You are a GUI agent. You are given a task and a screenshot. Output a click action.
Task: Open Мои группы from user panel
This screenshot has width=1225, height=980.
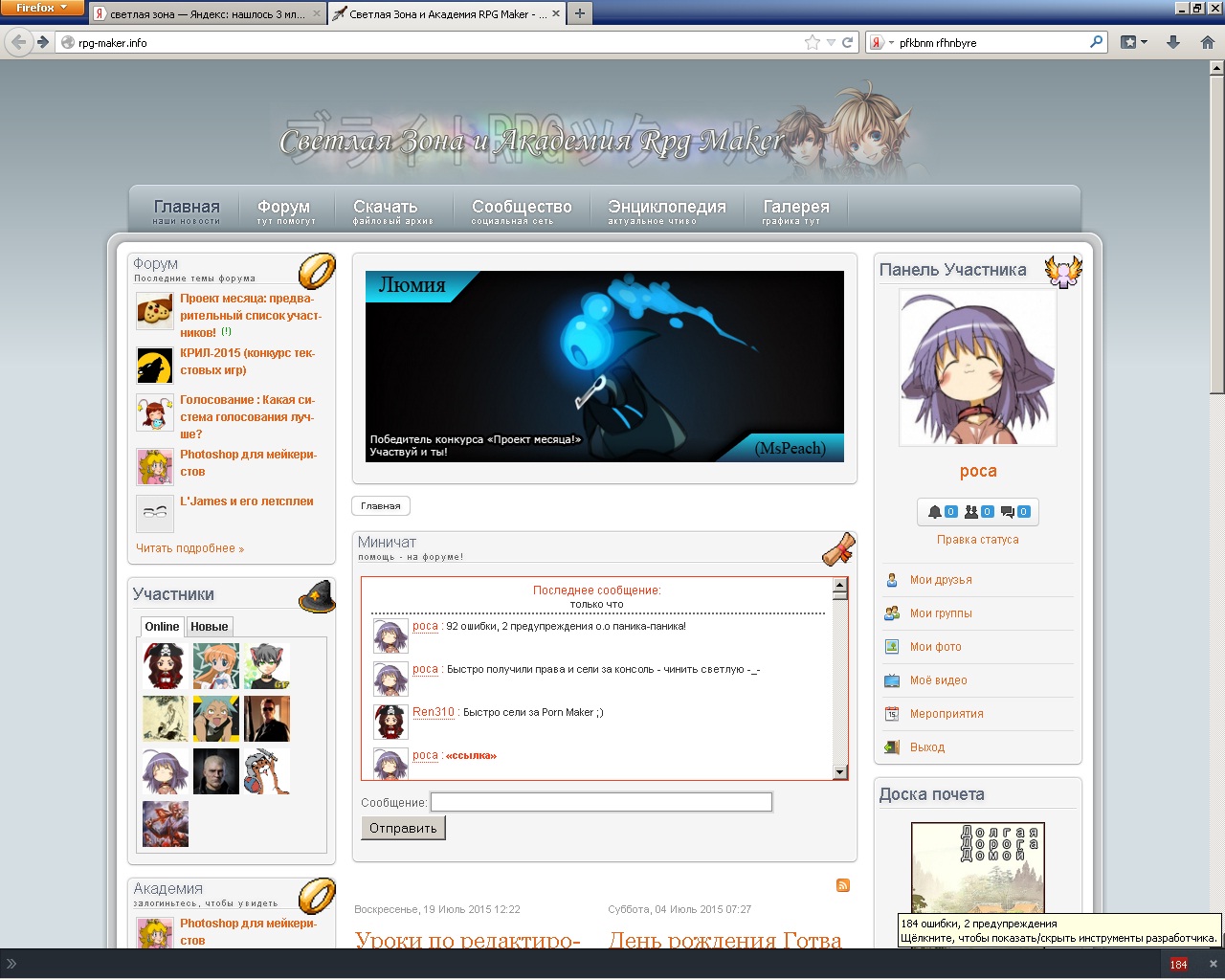pos(941,613)
